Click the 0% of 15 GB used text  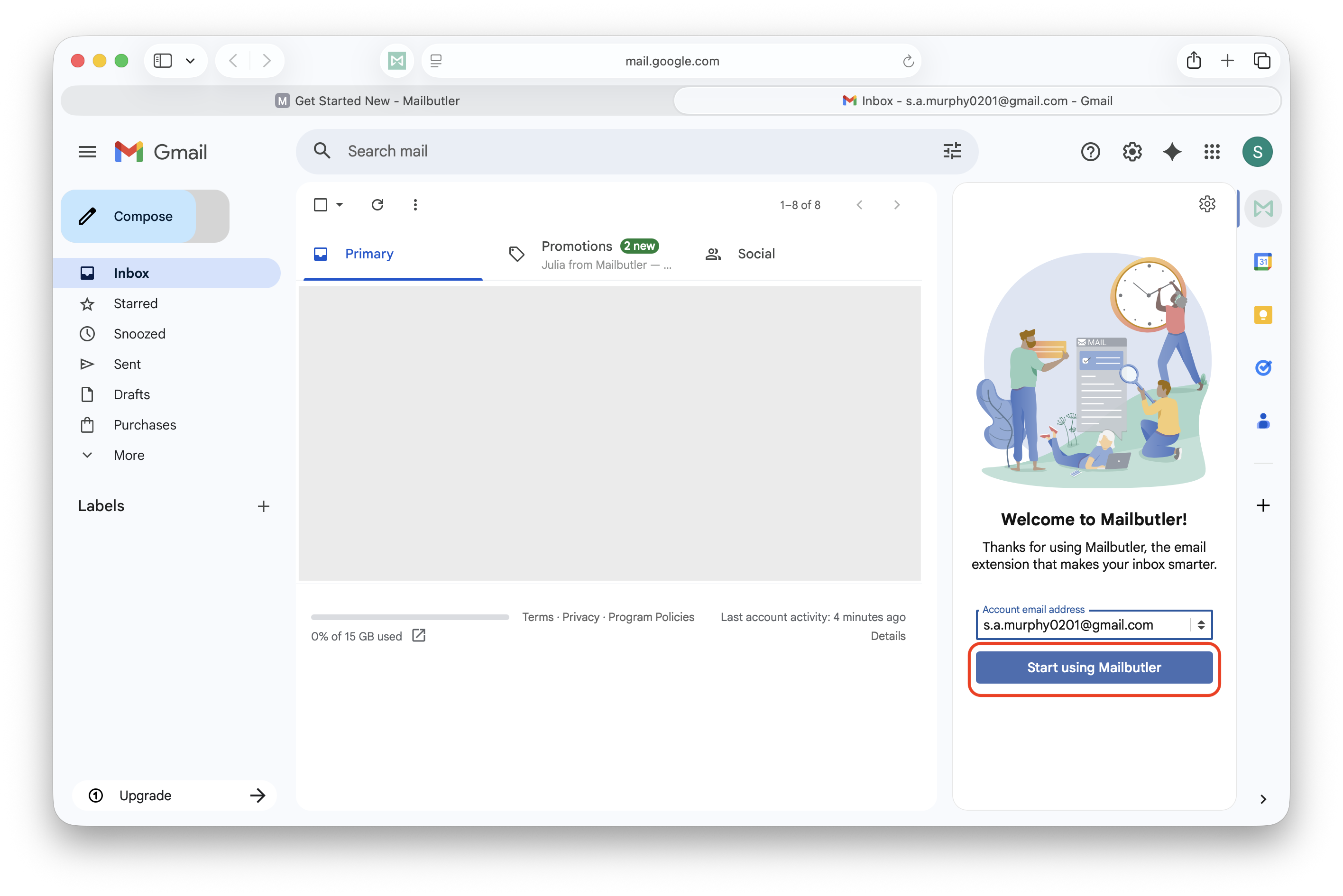pyautogui.click(x=356, y=637)
